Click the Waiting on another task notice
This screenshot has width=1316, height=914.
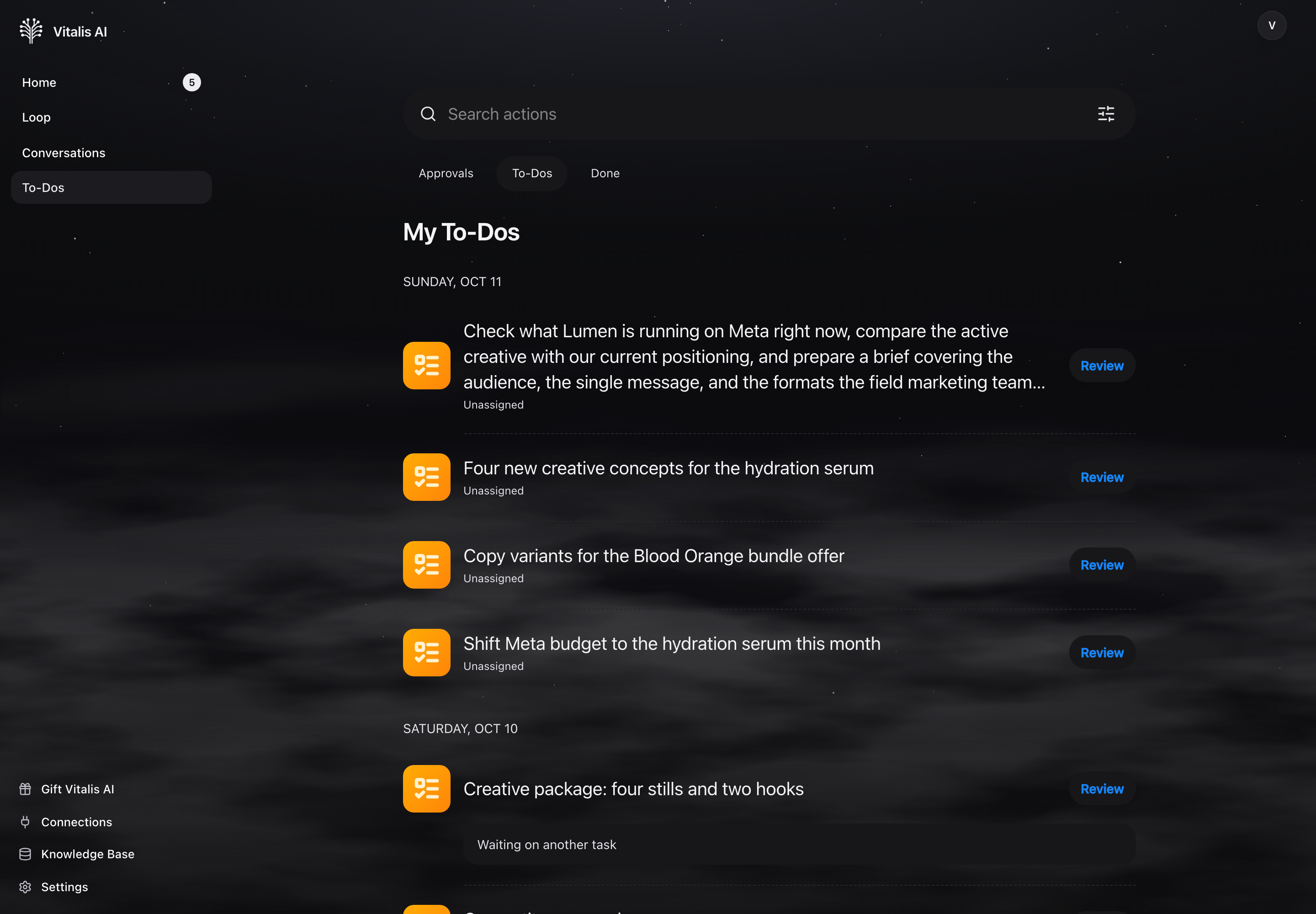tap(800, 844)
